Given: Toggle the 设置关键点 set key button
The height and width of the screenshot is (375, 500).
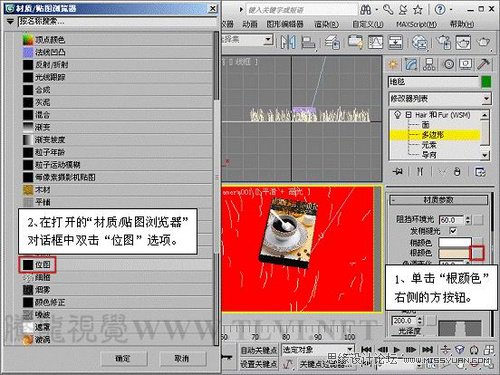Looking at the screenshot, I should pyautogui.click(x=259, y=364).
